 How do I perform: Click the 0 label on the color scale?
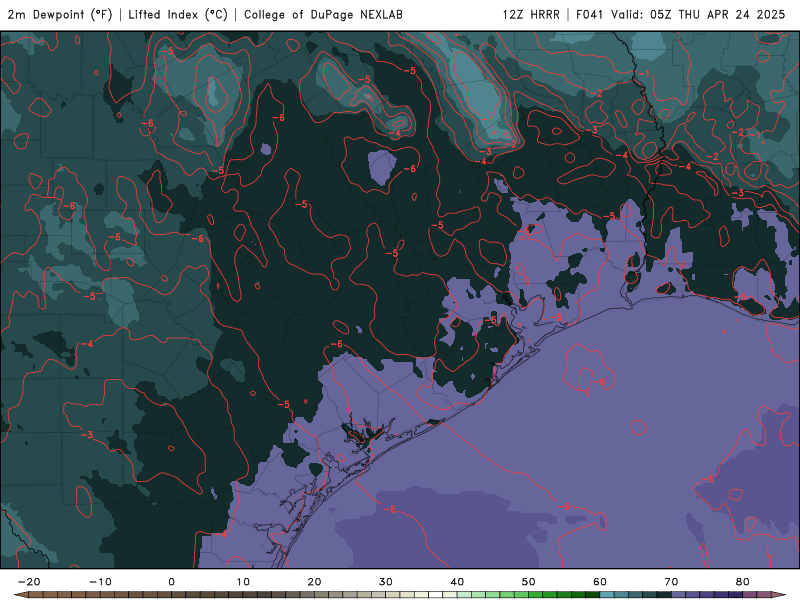tap(171, 582)
